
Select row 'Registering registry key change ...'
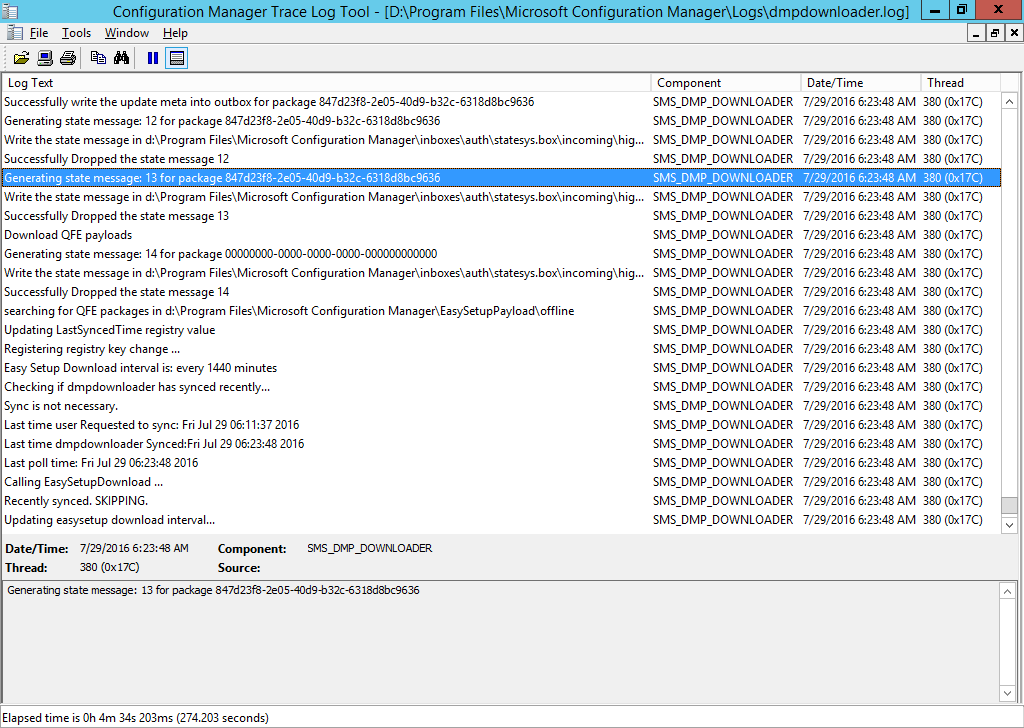pos(501,349)
